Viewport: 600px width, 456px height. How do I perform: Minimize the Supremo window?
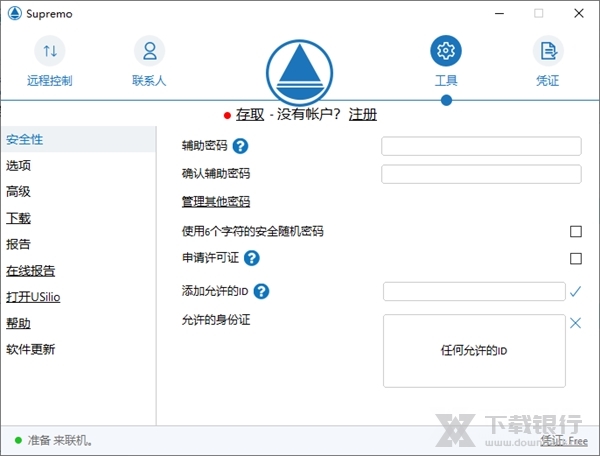(499, 13)
